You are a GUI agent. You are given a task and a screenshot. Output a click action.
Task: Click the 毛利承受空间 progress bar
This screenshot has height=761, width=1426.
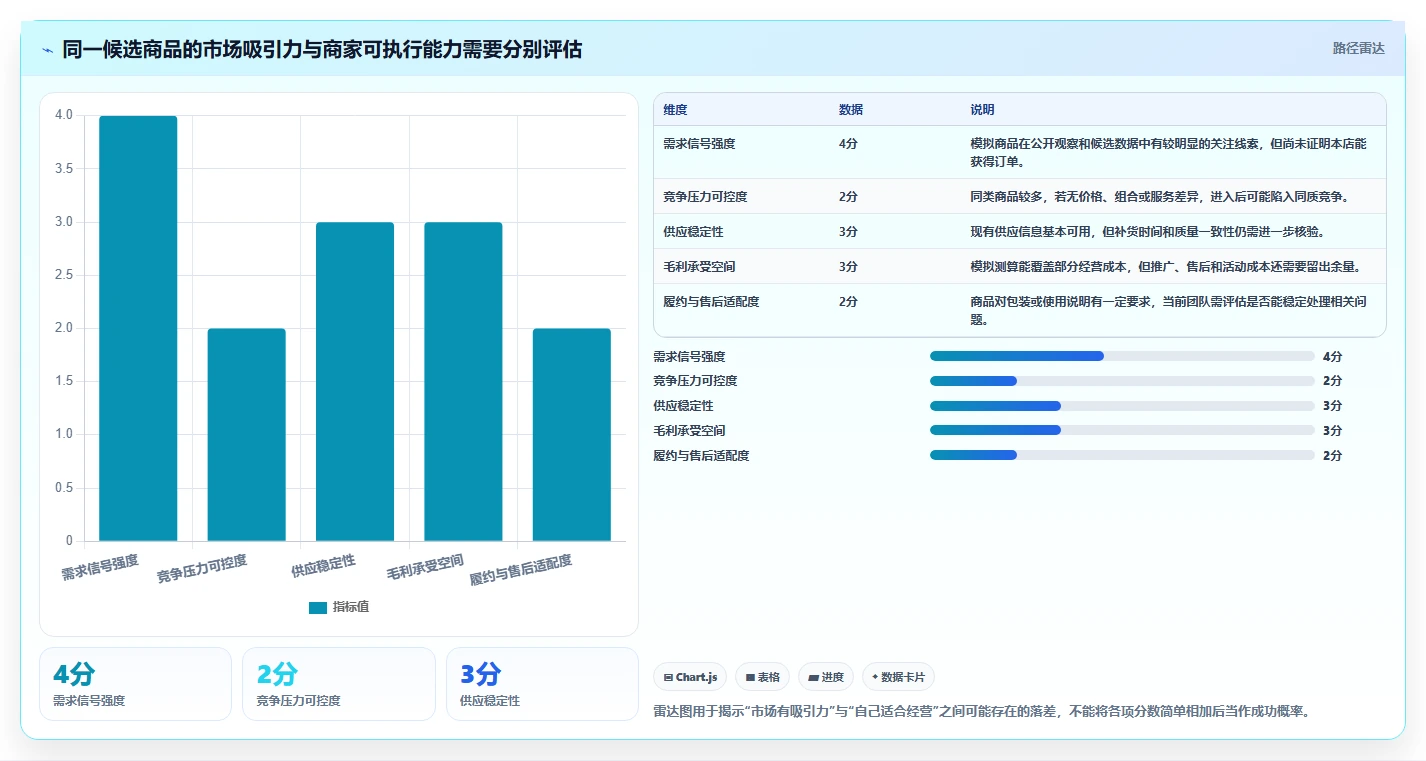tap(1122, 430)
